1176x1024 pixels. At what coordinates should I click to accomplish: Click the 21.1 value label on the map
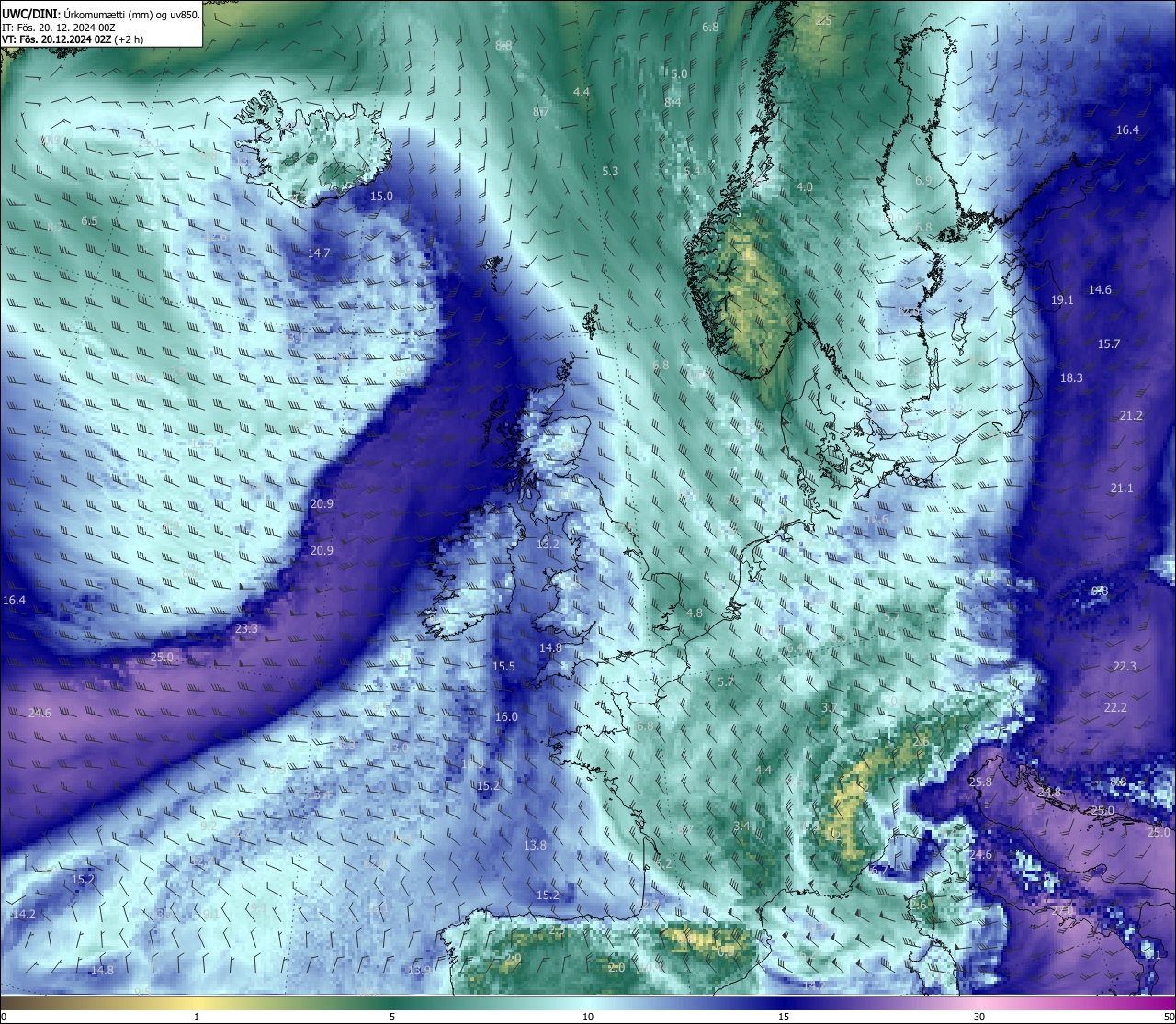click(1122, 489)
